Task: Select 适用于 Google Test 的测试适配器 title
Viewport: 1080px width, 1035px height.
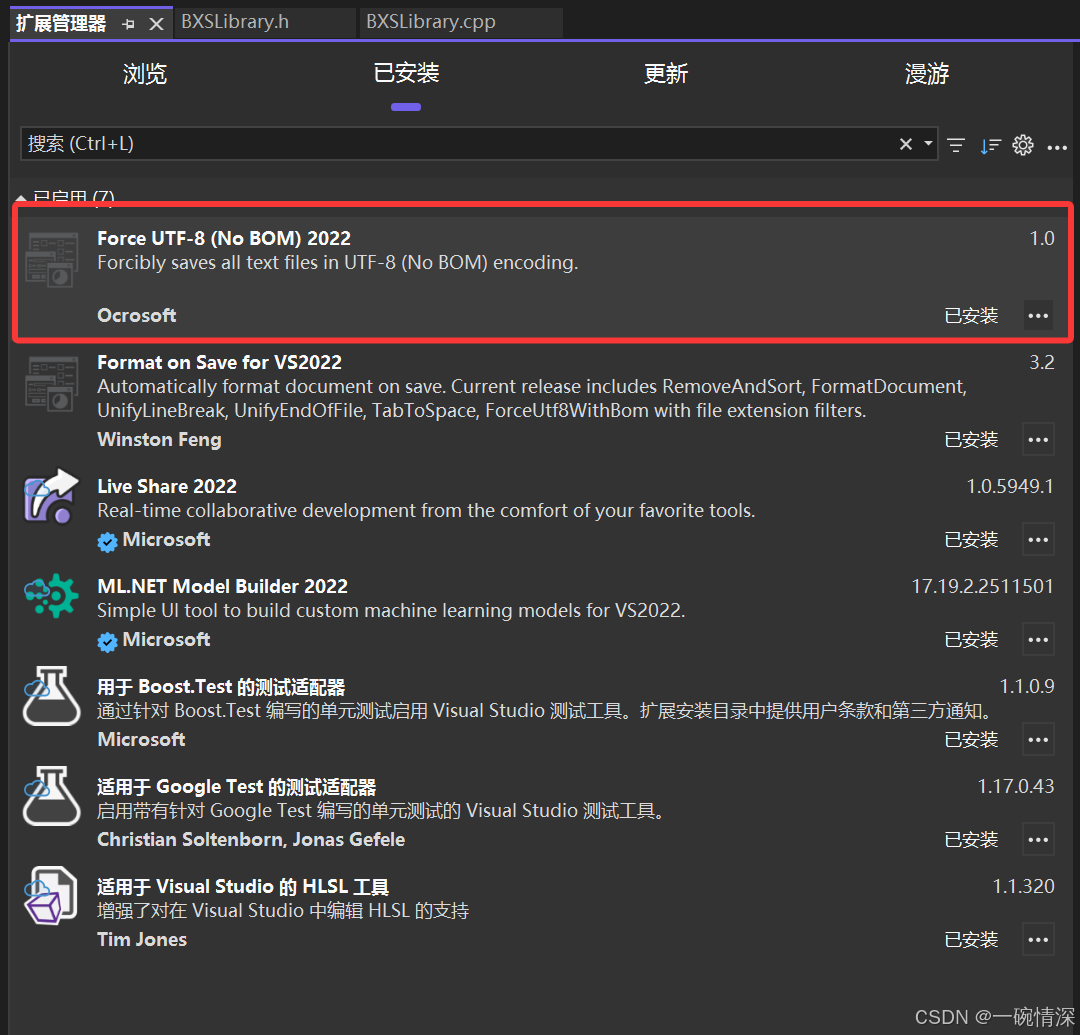Action: [236, 786]
